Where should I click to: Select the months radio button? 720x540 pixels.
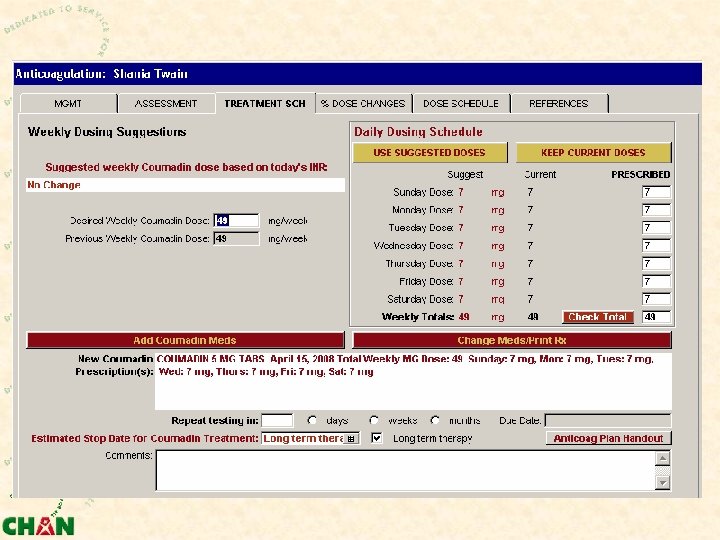click(435, 420)
